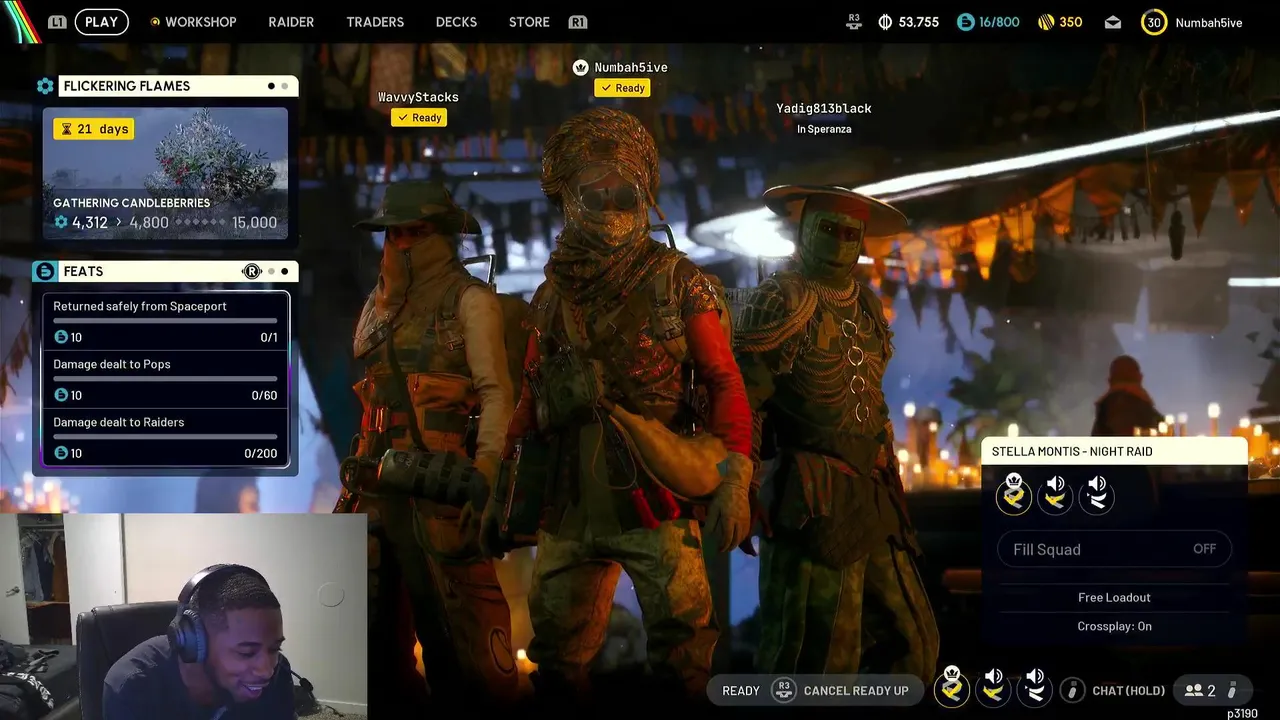Go to the Decks tab
1280x720 pixels.
(456, 22)
